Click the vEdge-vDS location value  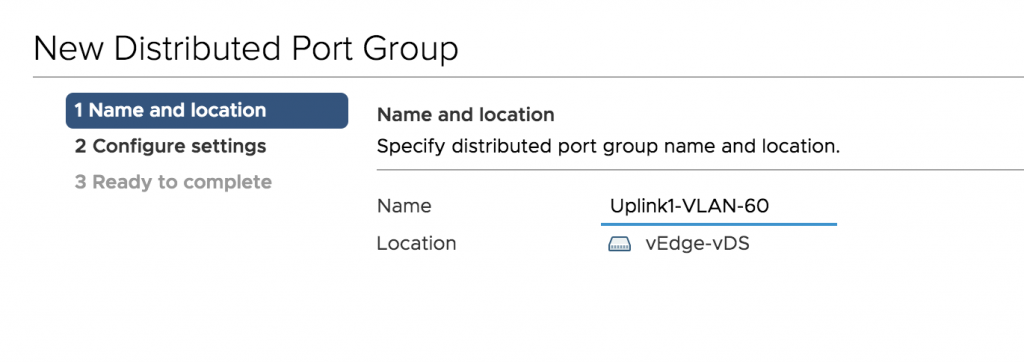[697, 244]
